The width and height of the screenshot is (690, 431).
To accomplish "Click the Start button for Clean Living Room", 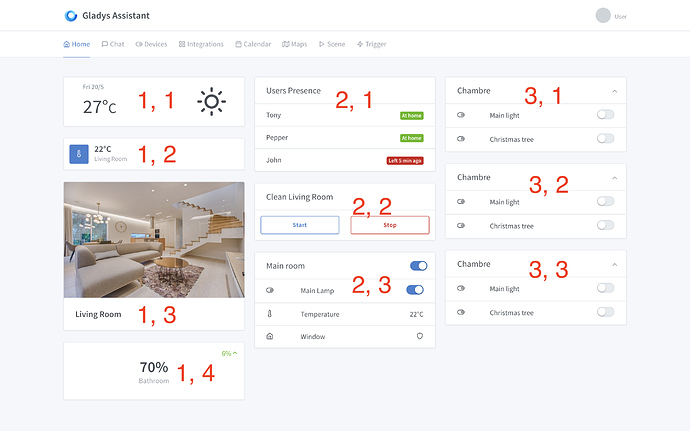I will 300,225.
